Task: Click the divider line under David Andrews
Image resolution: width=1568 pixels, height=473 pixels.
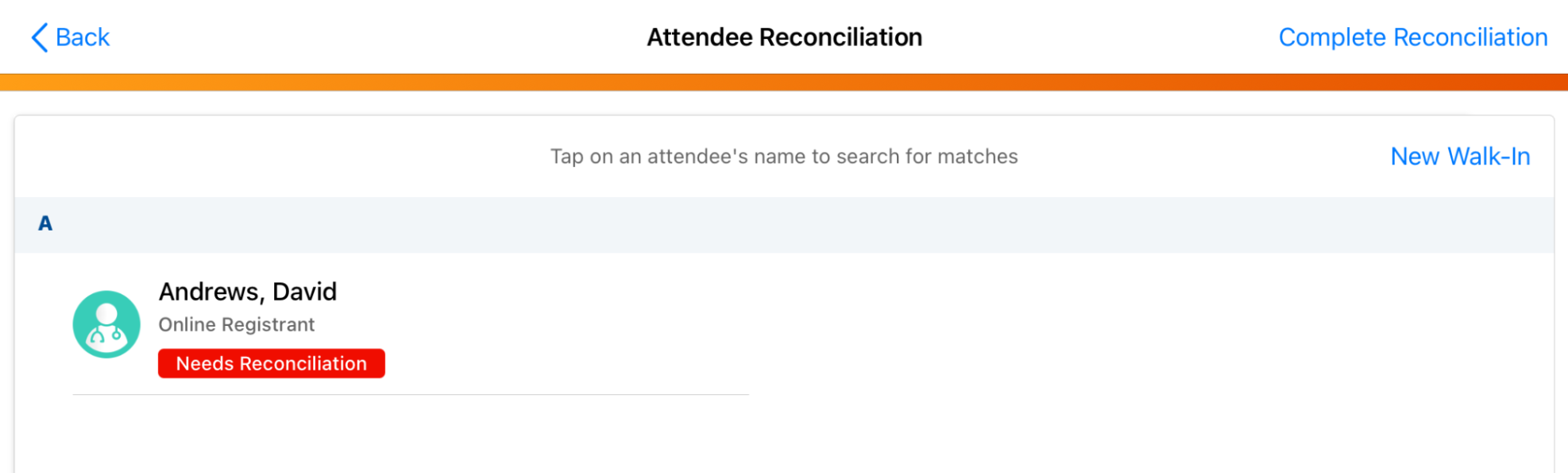Action: pos(411,394)
